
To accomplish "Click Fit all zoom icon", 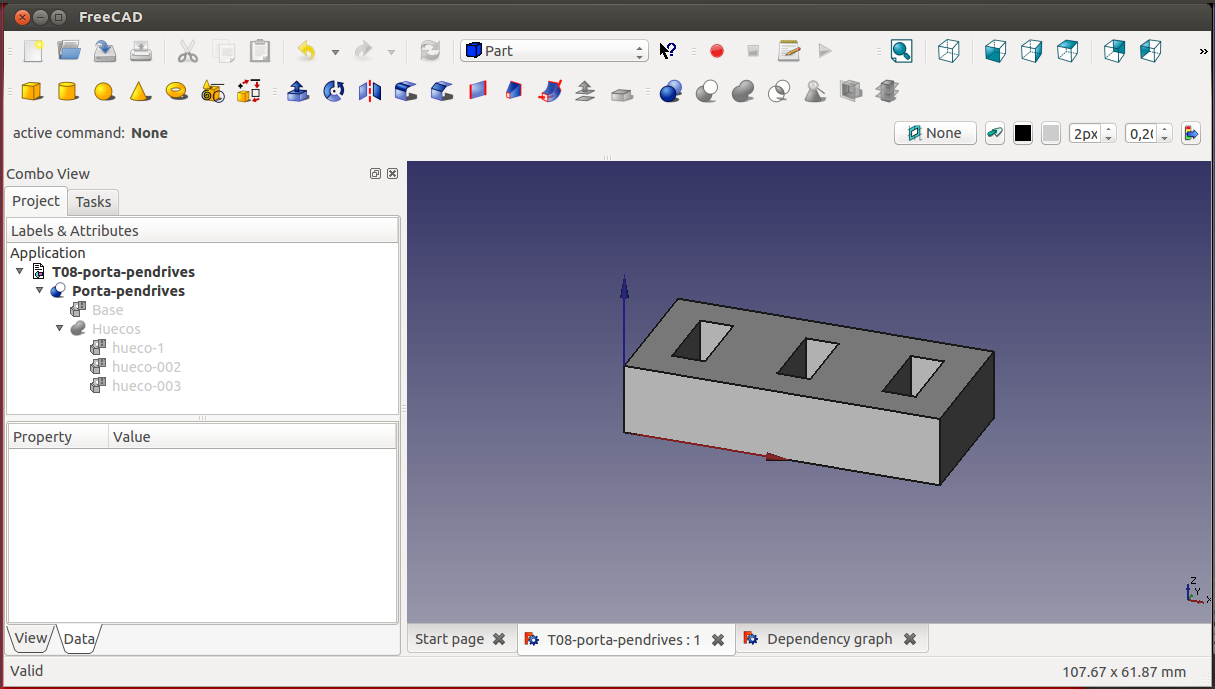I will (901, 51).
